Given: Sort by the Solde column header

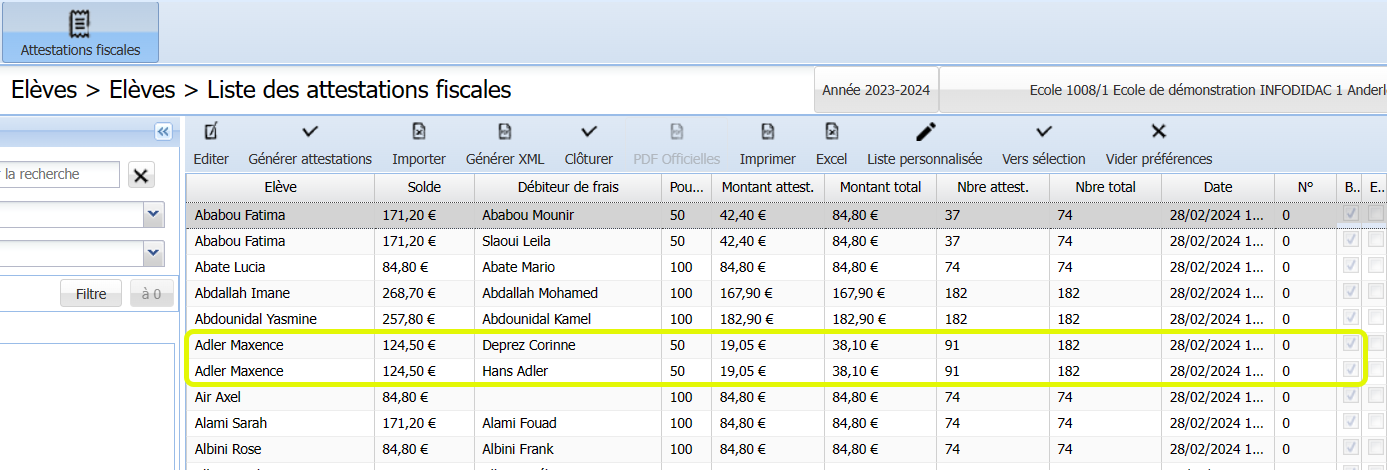Looking at the screenshot, I should pos(424,187).
